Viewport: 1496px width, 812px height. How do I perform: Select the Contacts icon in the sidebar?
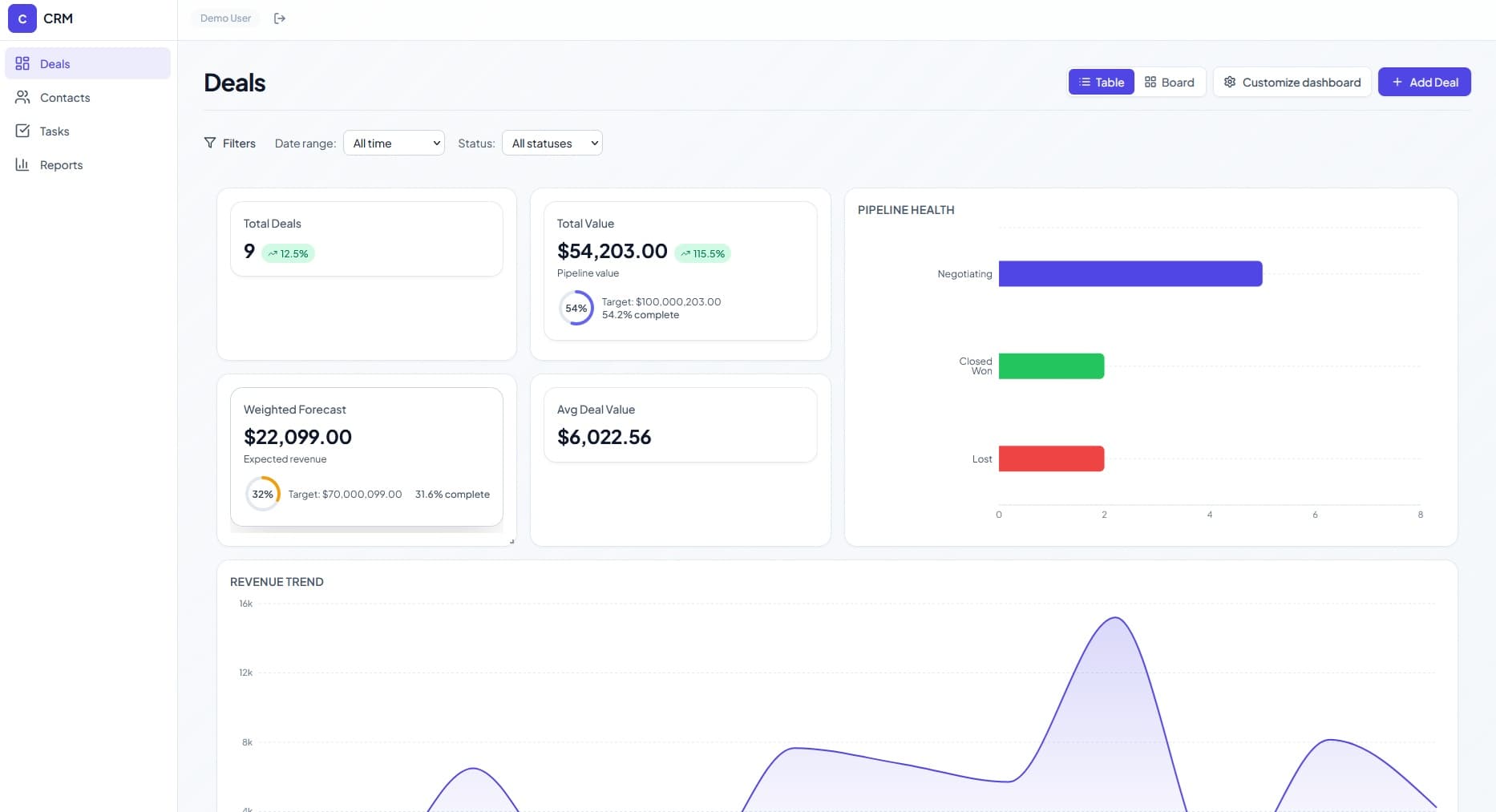point(22,97)
